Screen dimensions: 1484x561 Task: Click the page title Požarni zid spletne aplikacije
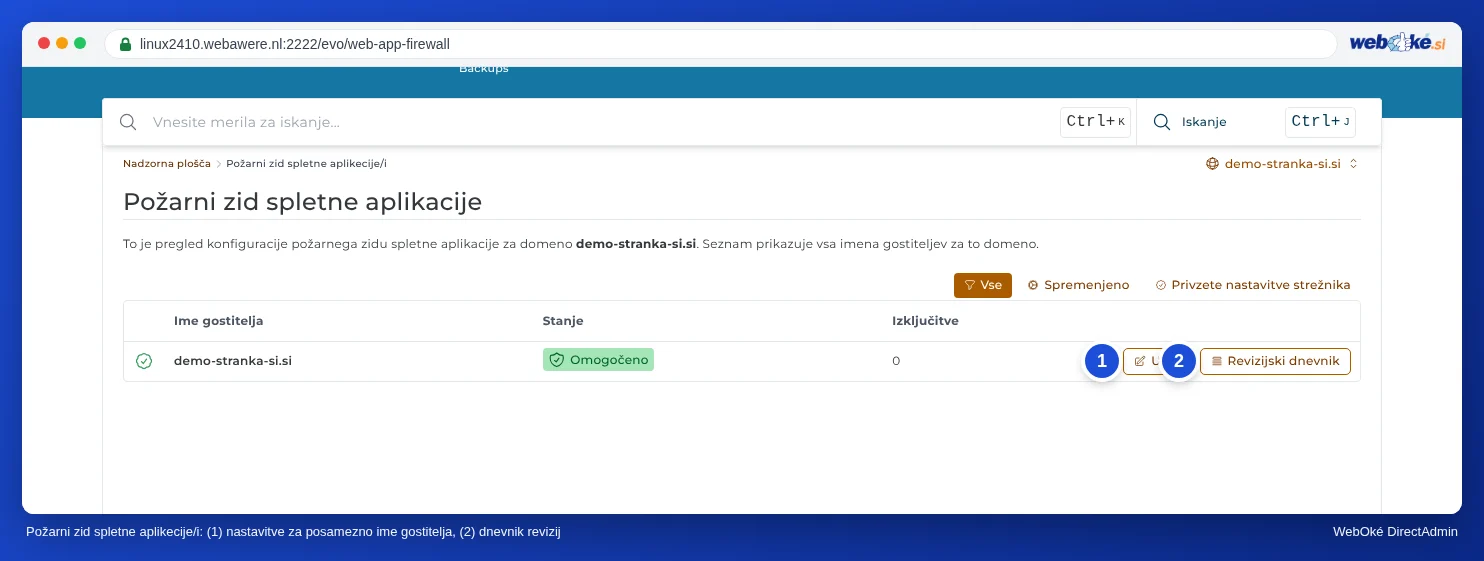[x=302, y=201]
